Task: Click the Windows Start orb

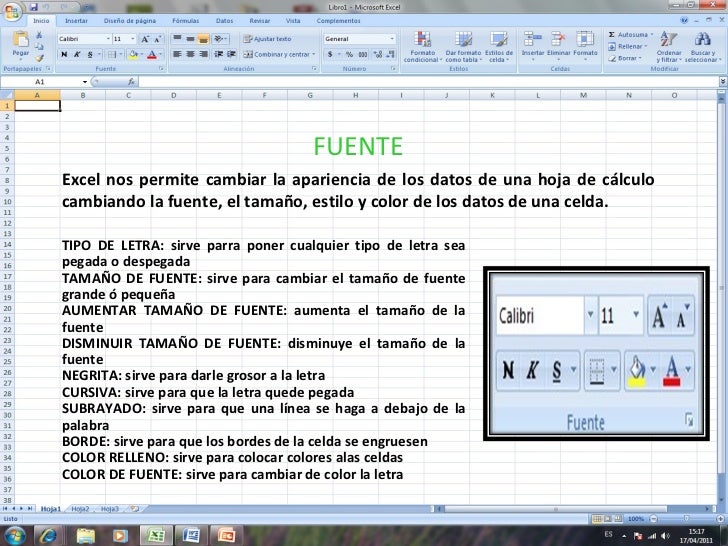Action: tap(14, 535)
